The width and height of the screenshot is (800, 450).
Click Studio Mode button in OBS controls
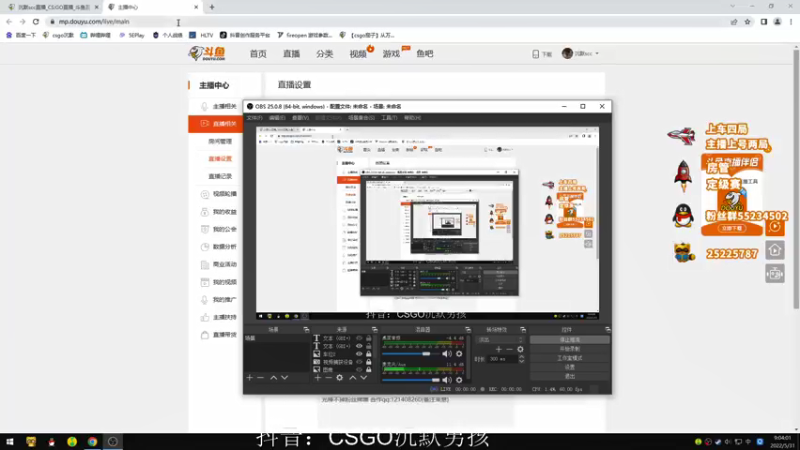pos(569,358)
